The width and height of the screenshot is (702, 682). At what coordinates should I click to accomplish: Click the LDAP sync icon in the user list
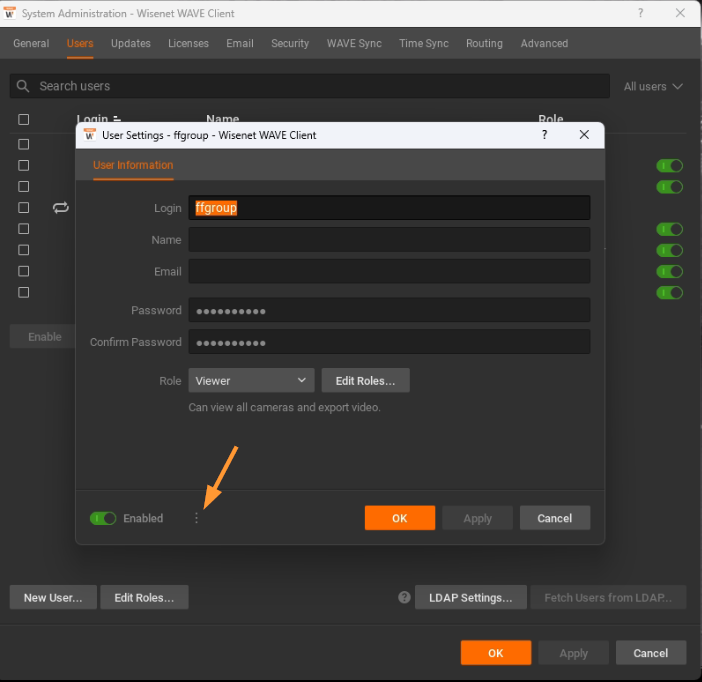[60, 207]
